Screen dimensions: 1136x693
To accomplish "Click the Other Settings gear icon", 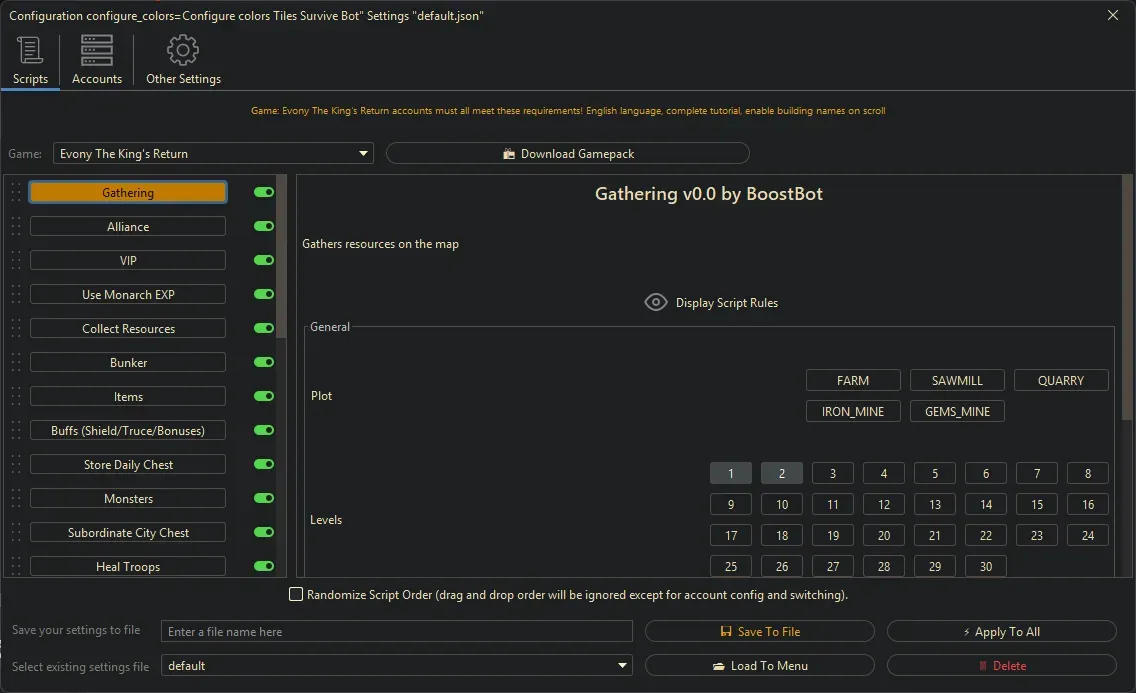I will 183,49.
